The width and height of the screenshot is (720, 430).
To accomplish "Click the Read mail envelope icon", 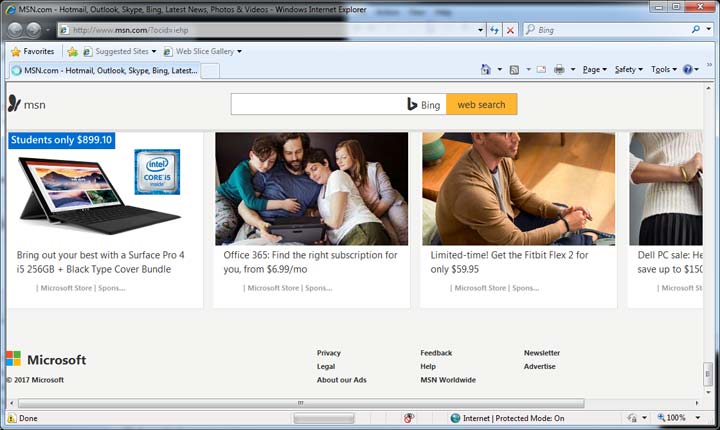I will (541, 69).
